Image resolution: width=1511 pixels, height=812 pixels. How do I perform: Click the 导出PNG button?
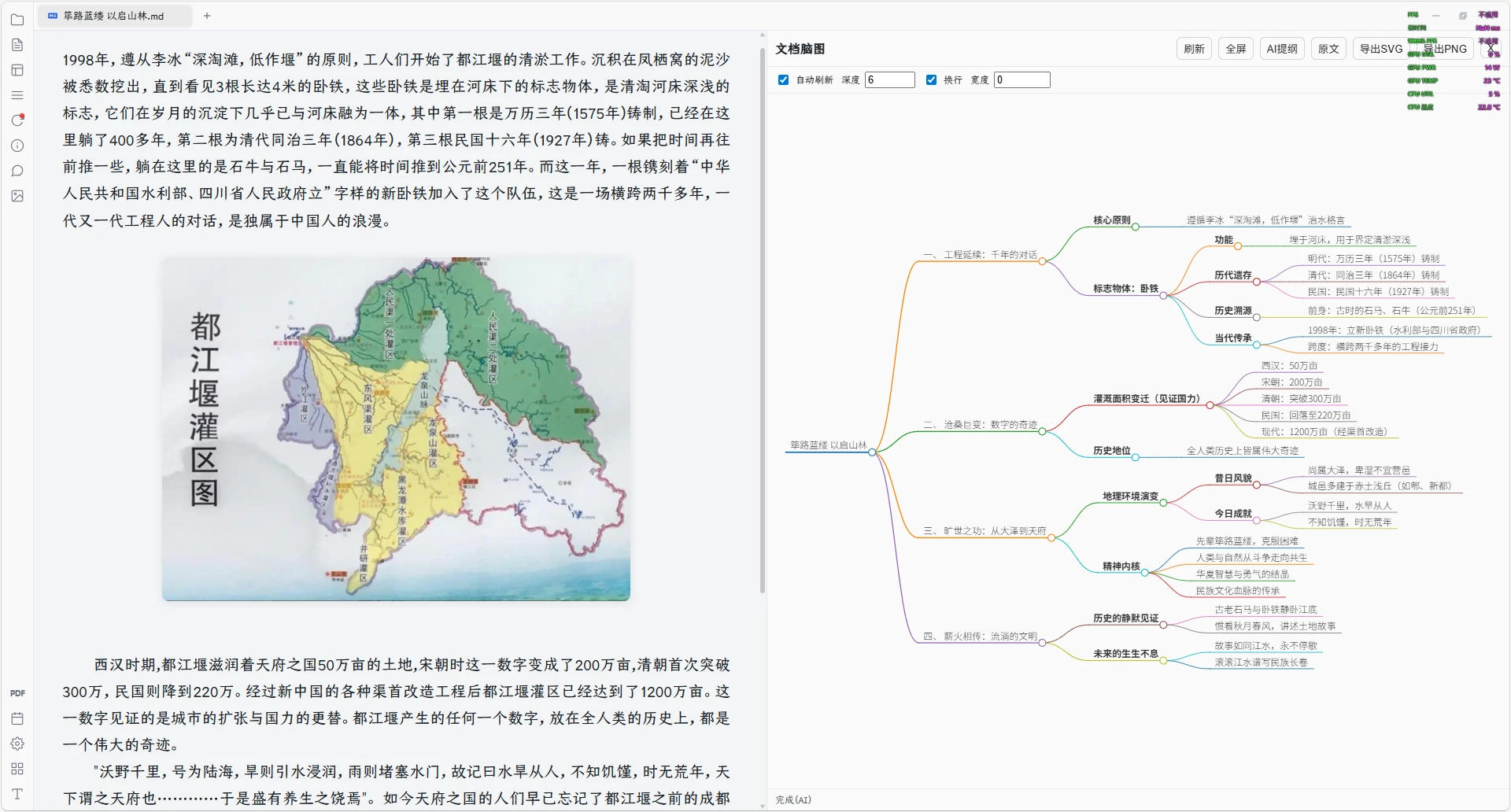(x=1446, y=49)
